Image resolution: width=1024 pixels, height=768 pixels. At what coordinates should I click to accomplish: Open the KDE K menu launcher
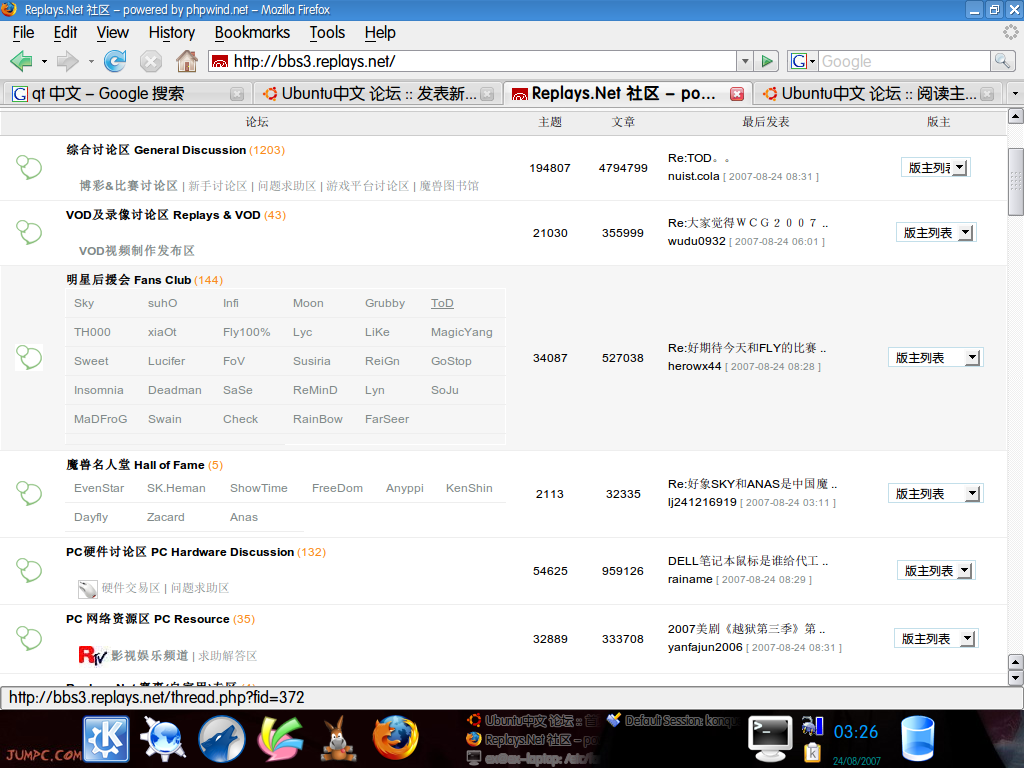pyautogui.click(x=106, y=738)
